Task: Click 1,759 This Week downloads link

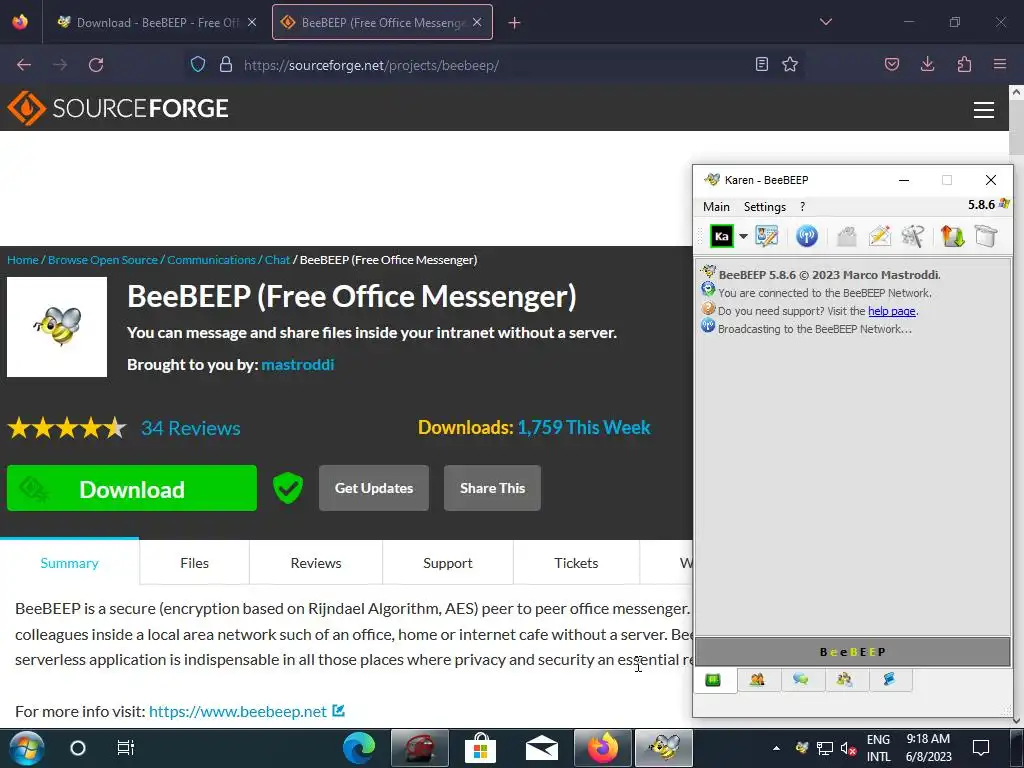Action: pyautogui.click(x=584, y=427)
